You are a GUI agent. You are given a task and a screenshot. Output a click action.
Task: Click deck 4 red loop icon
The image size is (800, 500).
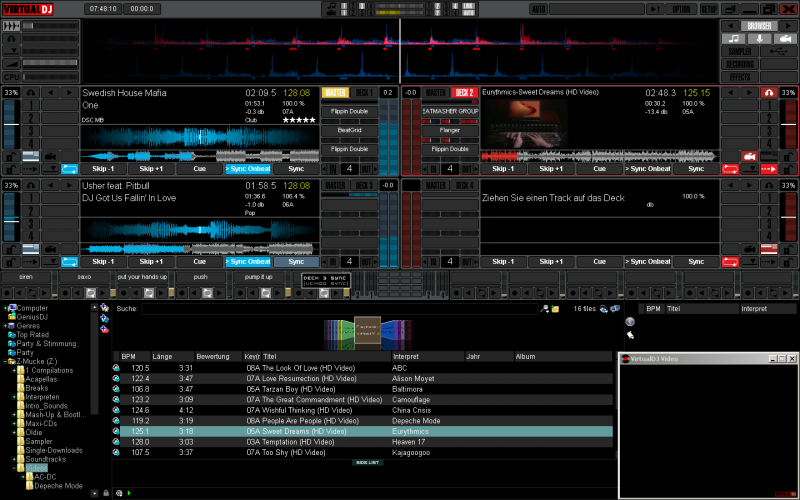[730, 262]
